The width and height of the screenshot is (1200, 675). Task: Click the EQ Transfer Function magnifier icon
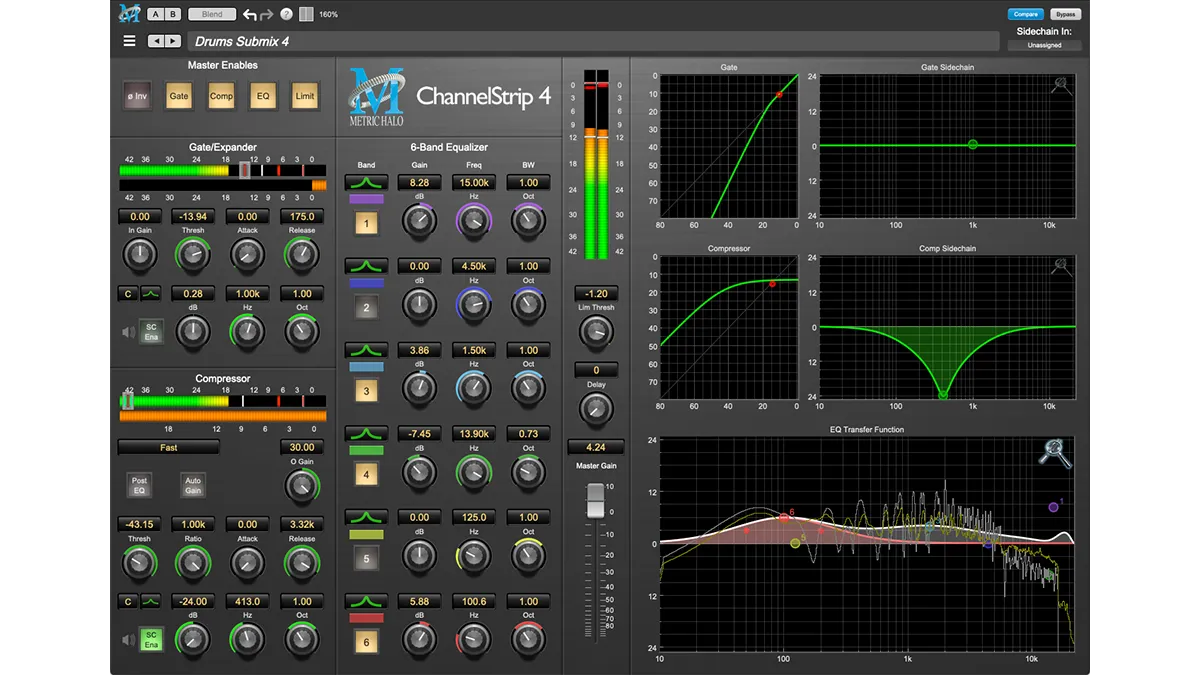point(1054,453)
